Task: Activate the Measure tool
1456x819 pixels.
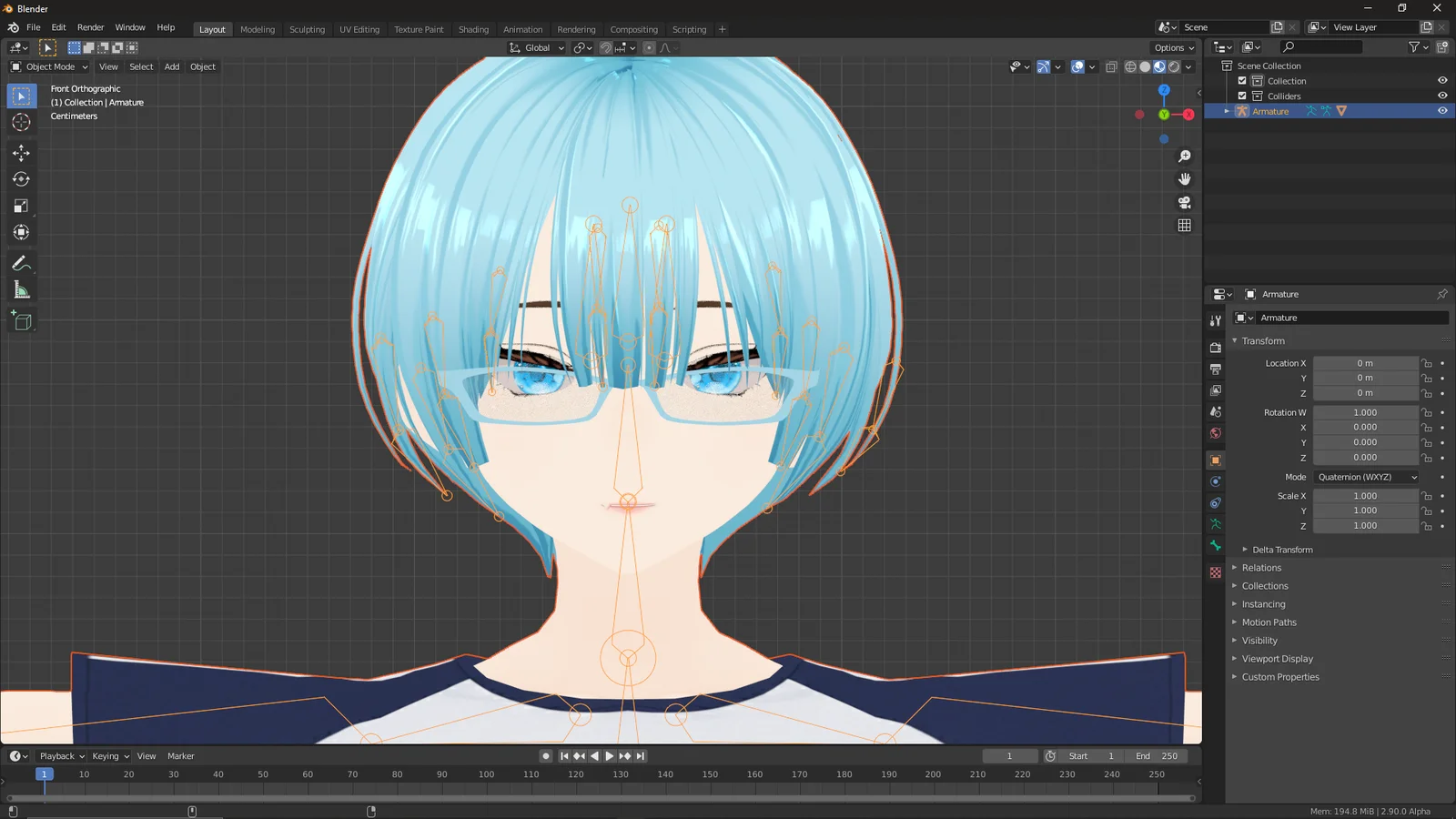Action: pos(21,289)
